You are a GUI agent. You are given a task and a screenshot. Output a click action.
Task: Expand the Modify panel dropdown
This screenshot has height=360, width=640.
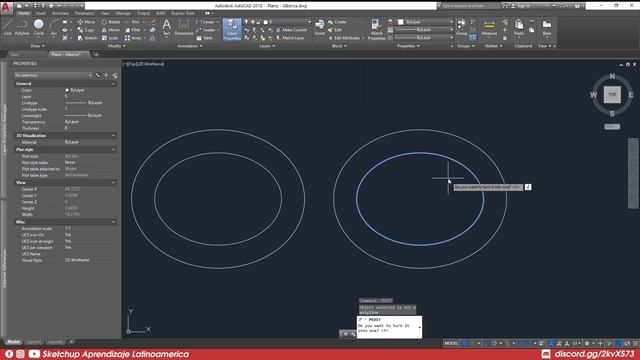click(x=116, y=46)
